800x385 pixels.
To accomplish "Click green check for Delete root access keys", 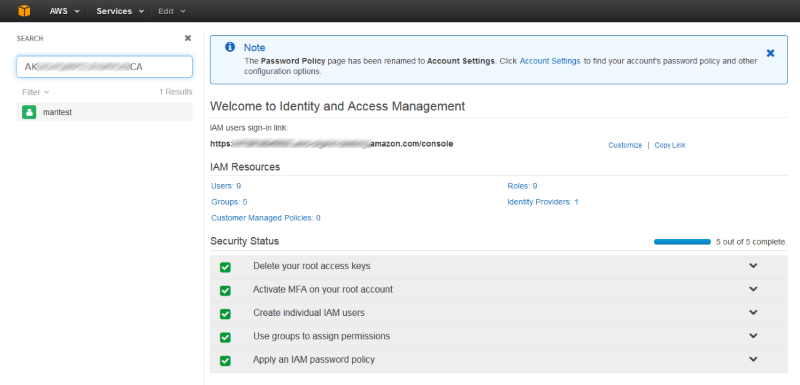I will (225, 267).
